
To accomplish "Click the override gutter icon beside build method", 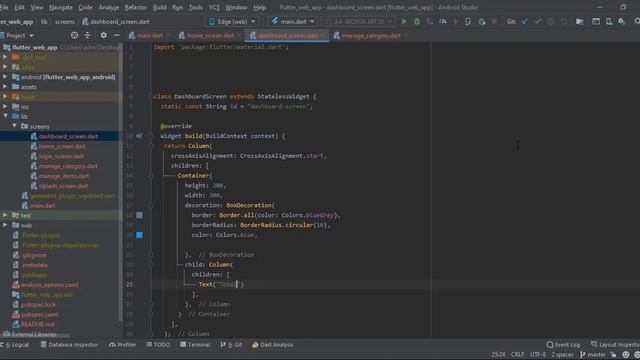I will click(x=139, y=136).
